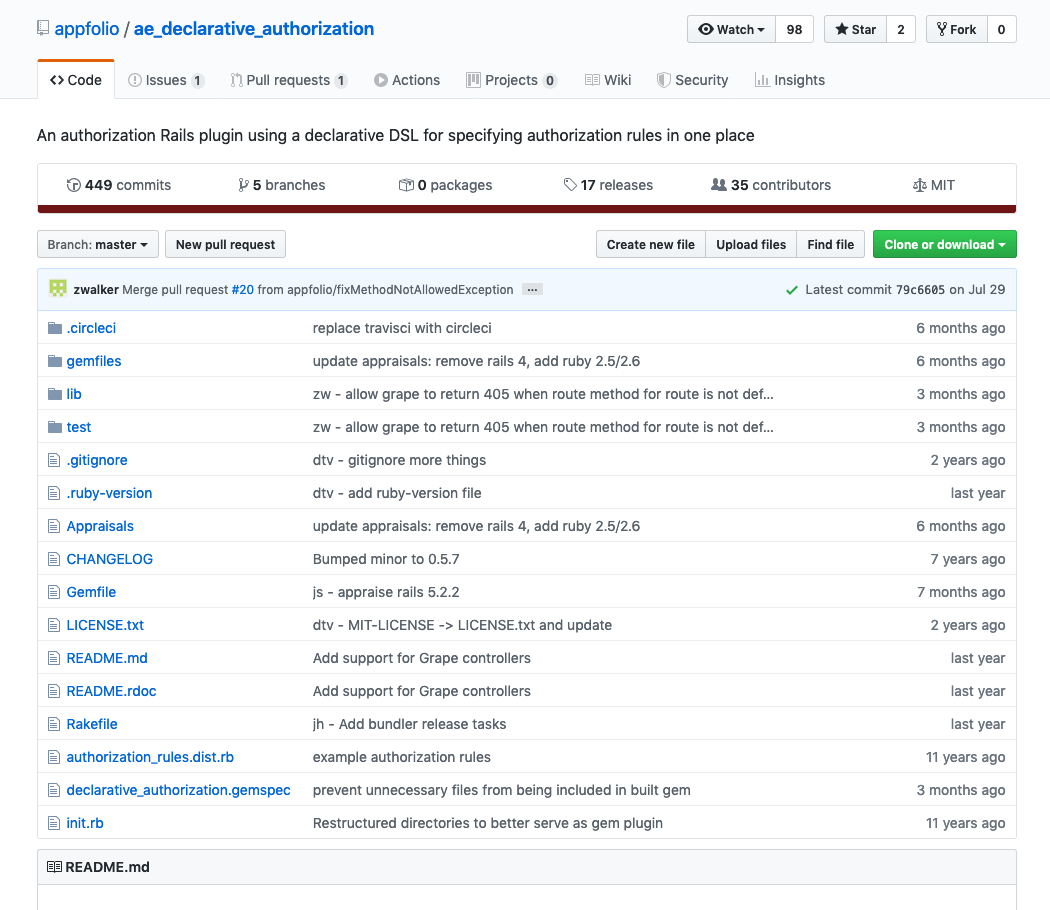Image resolution: width=1050 pixels, height=910 pixels.
Task: Open the watchers count 98
Action: click(794, 29)
